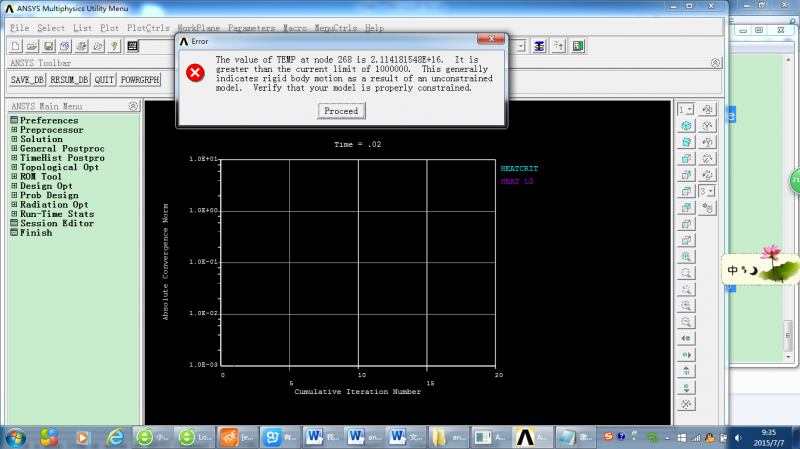Click the mouse-style dynamic mode icon under rate dropdown
This screenshot has width=800, height=449.
708,208
